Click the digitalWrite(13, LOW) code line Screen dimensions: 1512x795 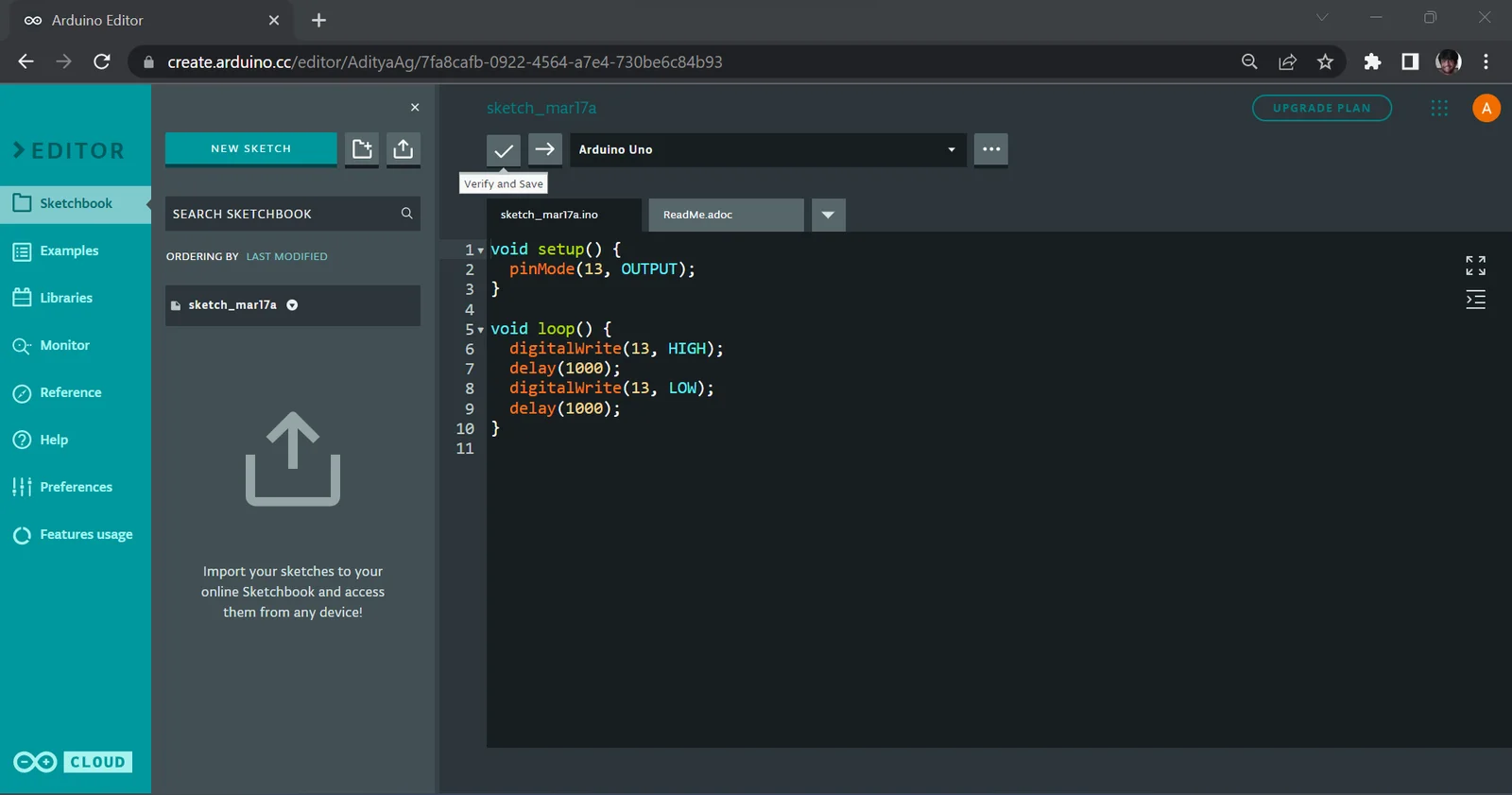tap(611, 389)
